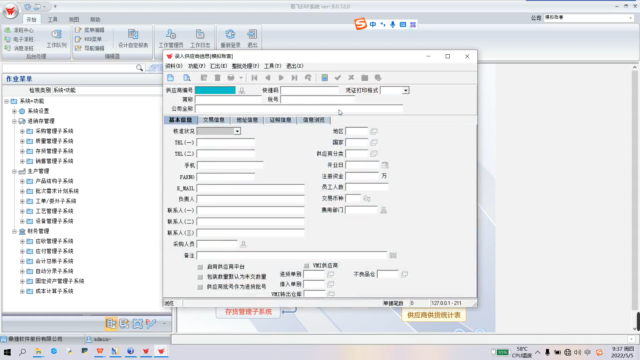Go to last record in toolbar
This screenshot has width=640, height=360.
pyautogui.click(x=294, y=78)
